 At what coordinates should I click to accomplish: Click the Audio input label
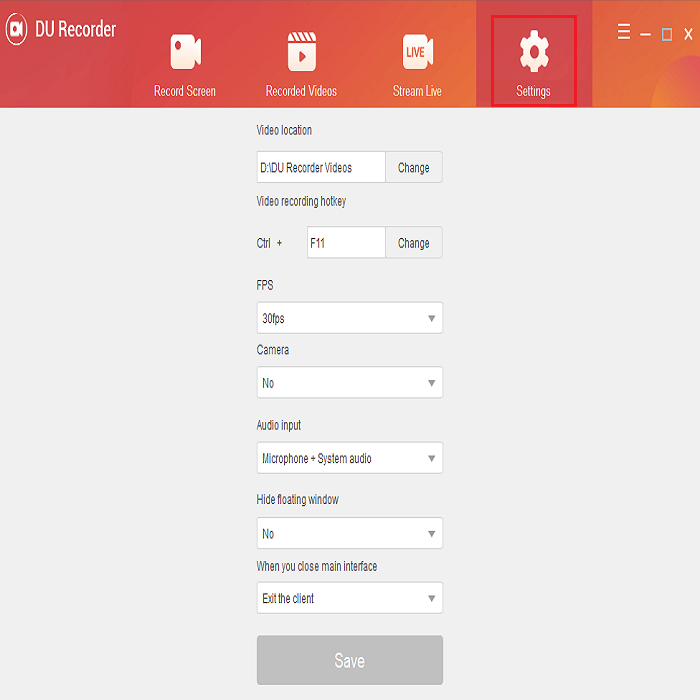click(279, 425)
